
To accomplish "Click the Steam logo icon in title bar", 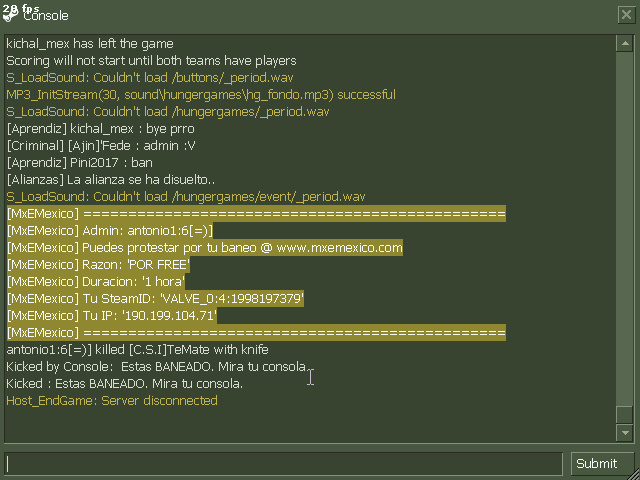I will tap(10, 15).
